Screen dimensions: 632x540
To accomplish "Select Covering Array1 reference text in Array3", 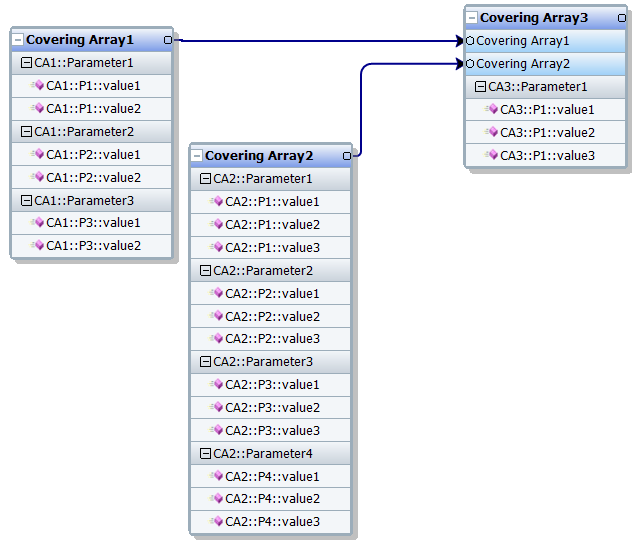I will pyautogui.click(x=523, y=41).
